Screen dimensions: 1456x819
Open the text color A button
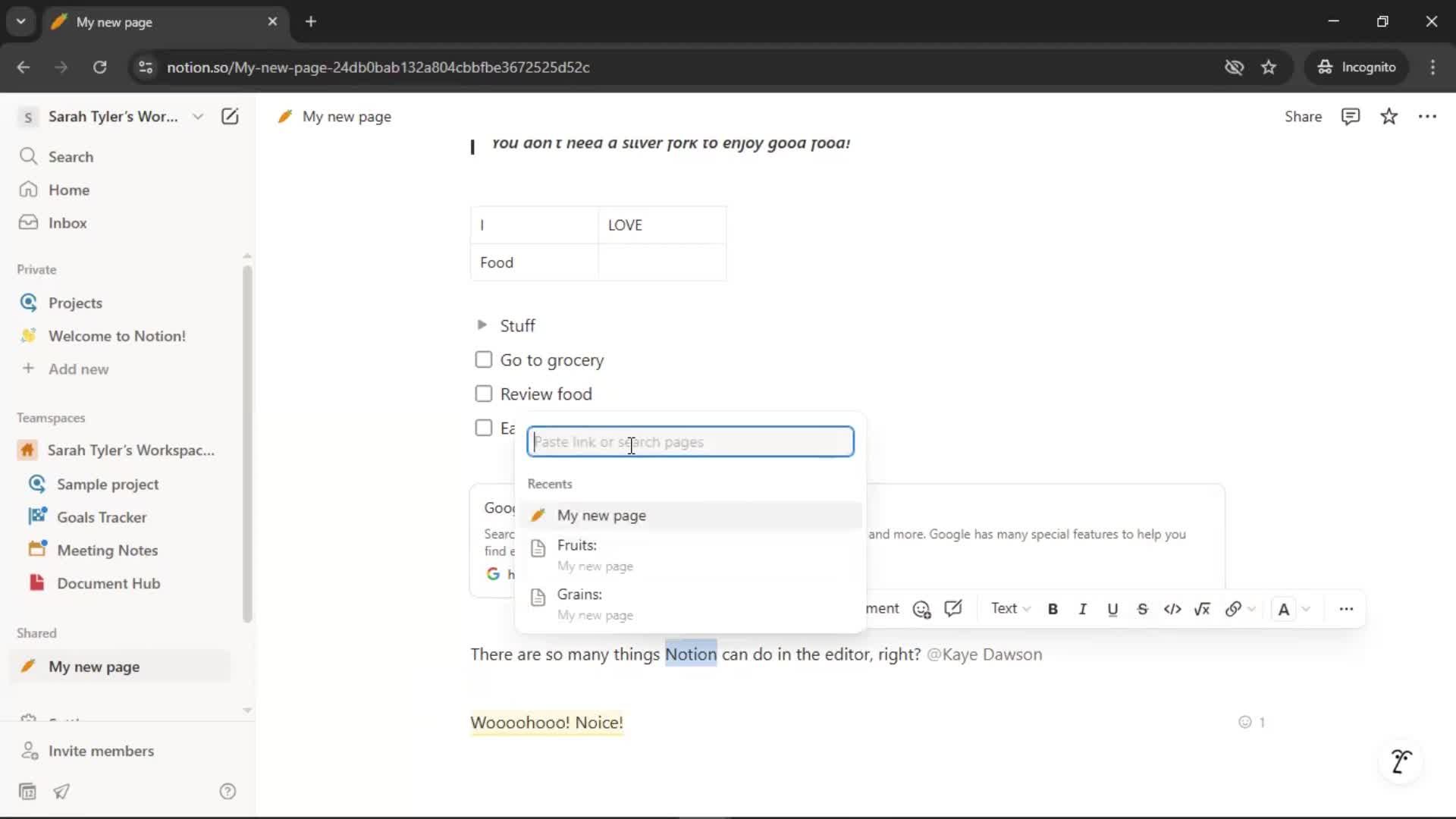(x=1283, y=609)
